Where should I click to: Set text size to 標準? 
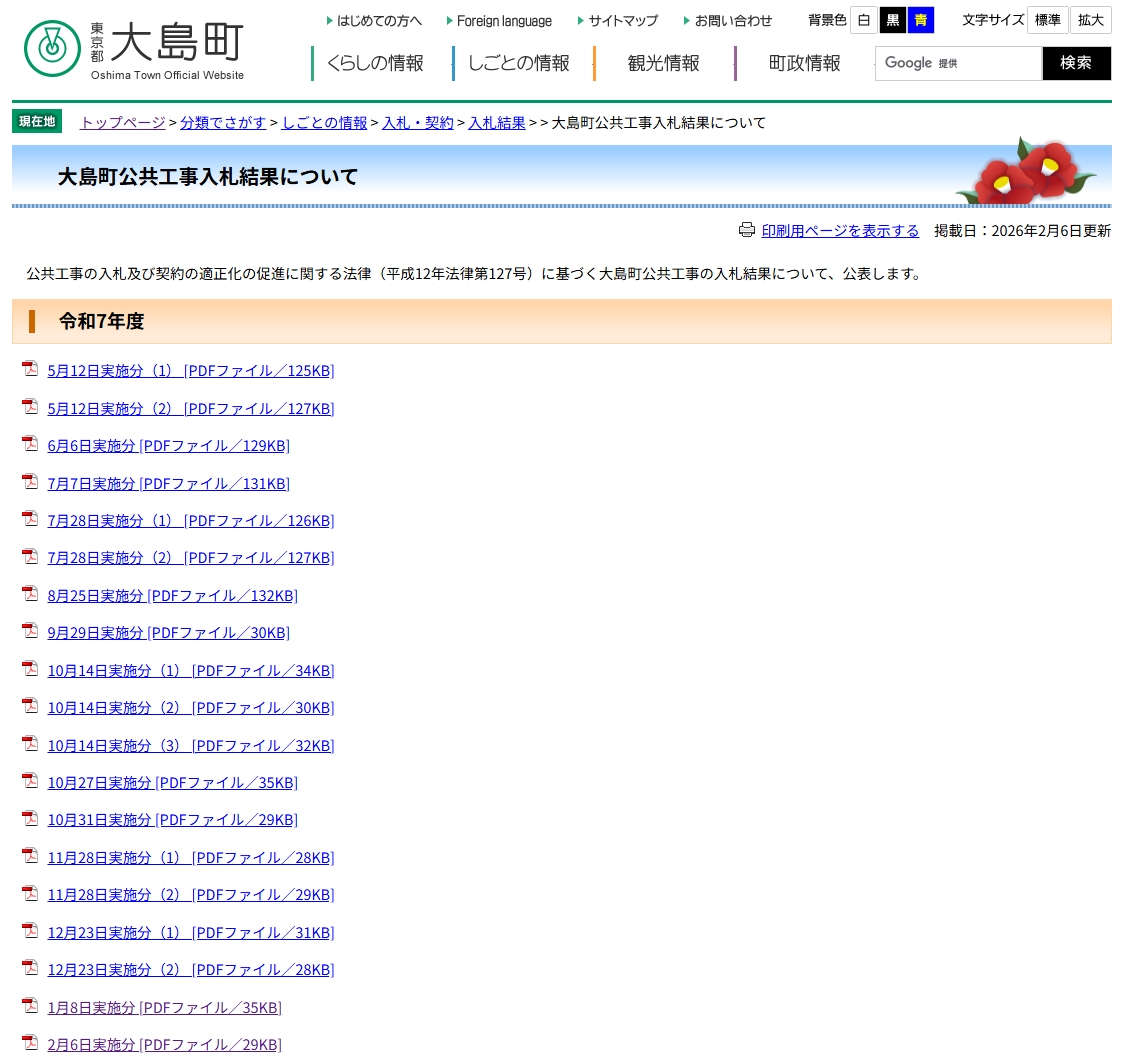[1047, 20]
